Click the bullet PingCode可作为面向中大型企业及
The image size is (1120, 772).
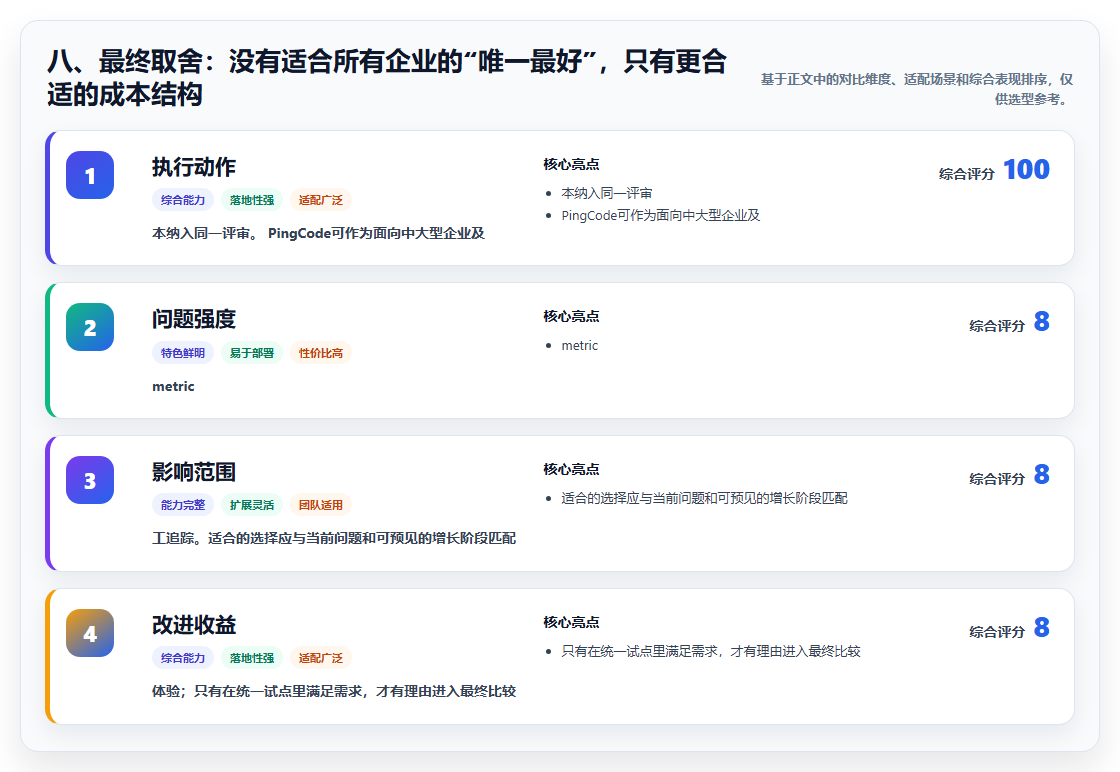661,215
